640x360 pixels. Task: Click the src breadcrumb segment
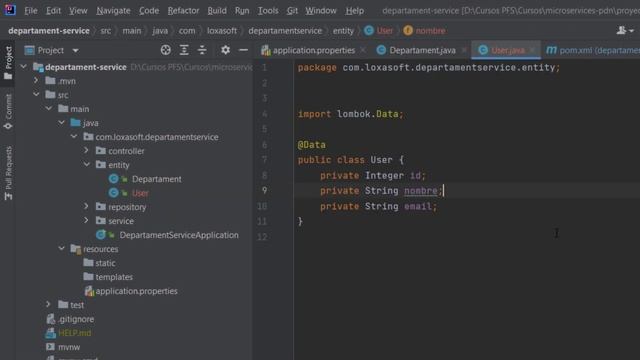click(x=106, y=31)
